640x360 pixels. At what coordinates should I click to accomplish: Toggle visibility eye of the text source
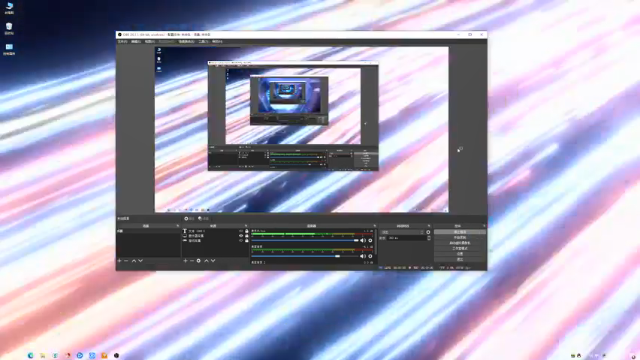click(241, 231)
